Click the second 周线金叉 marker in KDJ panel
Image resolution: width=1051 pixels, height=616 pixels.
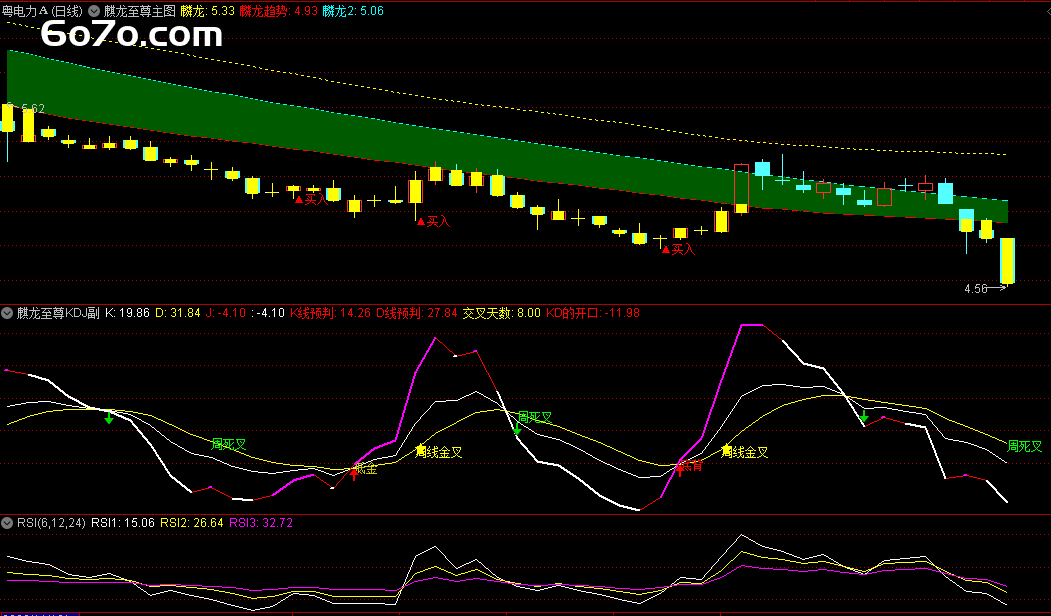coord(744,452)
